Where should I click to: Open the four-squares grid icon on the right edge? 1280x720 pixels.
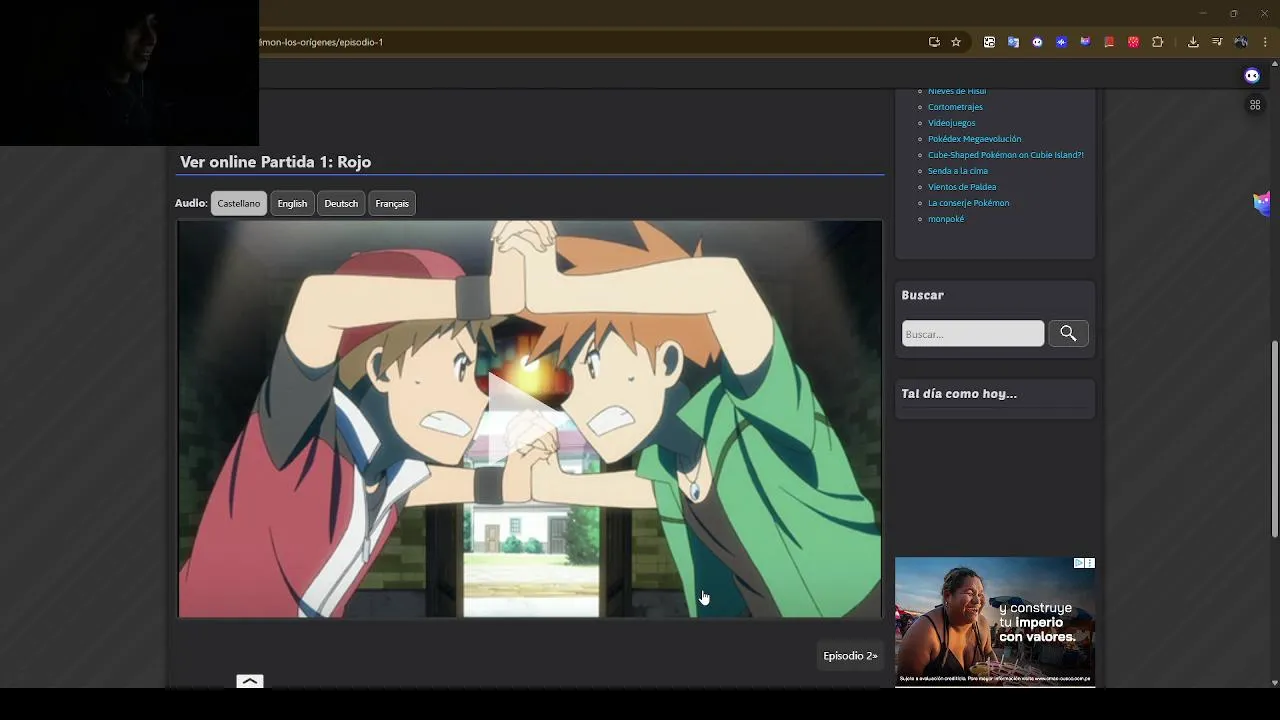tap(1255, 105)
